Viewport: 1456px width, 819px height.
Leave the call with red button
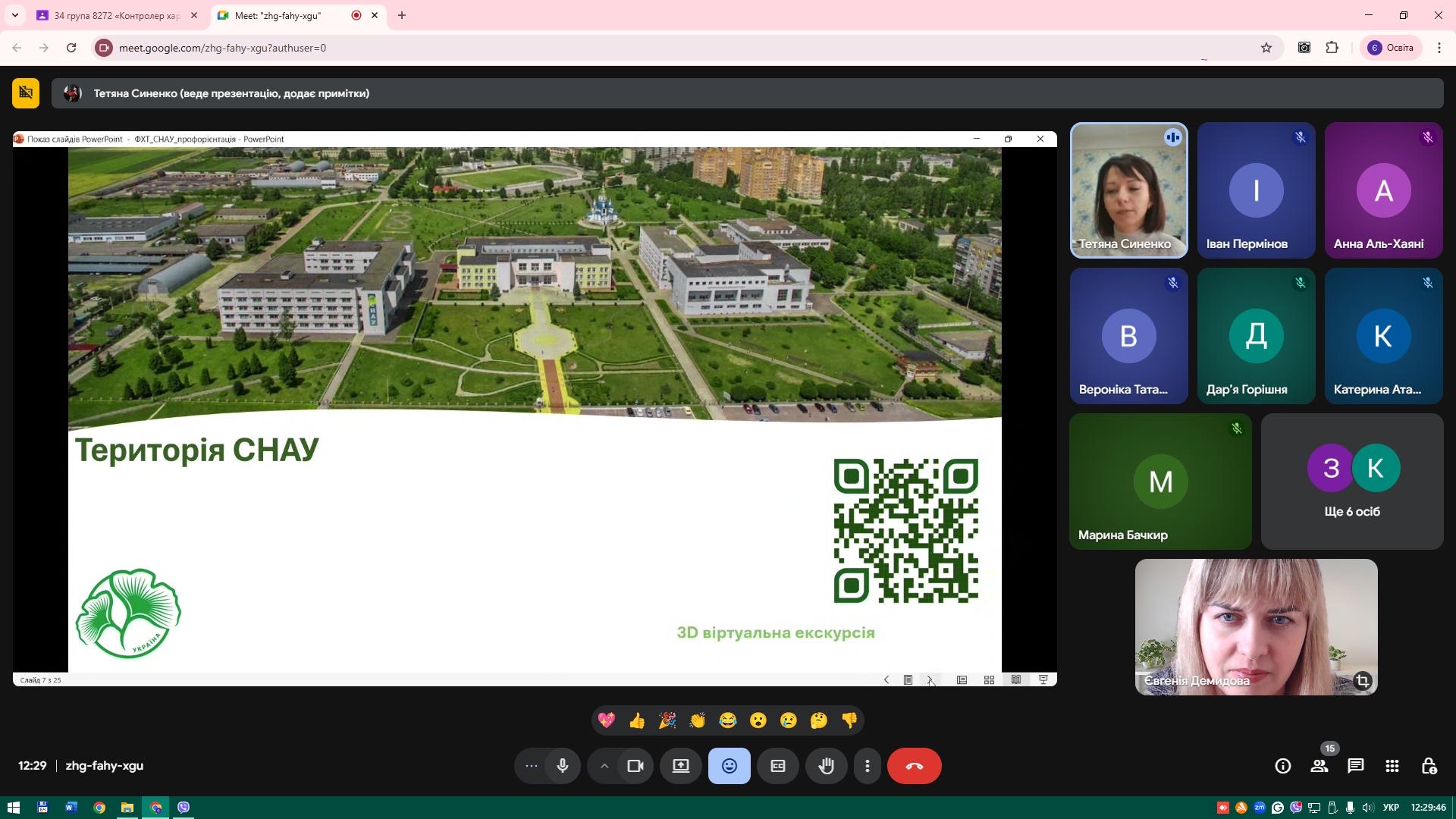coord(914,766)
